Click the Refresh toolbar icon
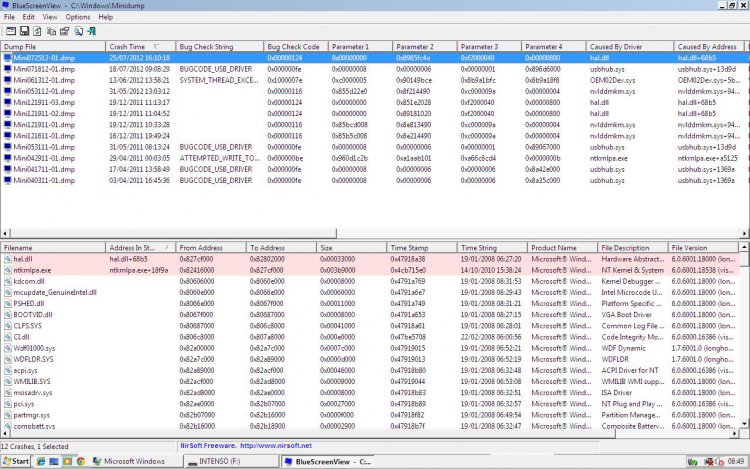The height and width of the screenshot is (469, 750). [37, 31]
